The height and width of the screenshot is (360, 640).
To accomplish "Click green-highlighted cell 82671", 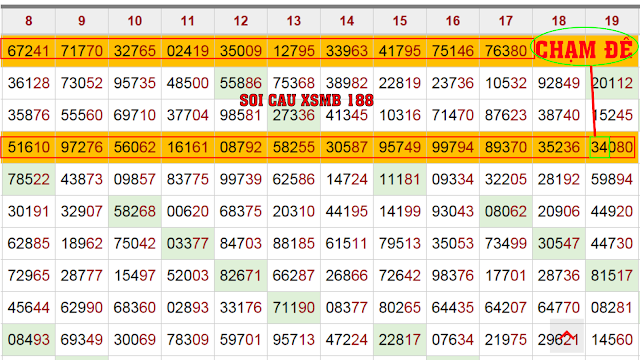I will click(241, 276).
